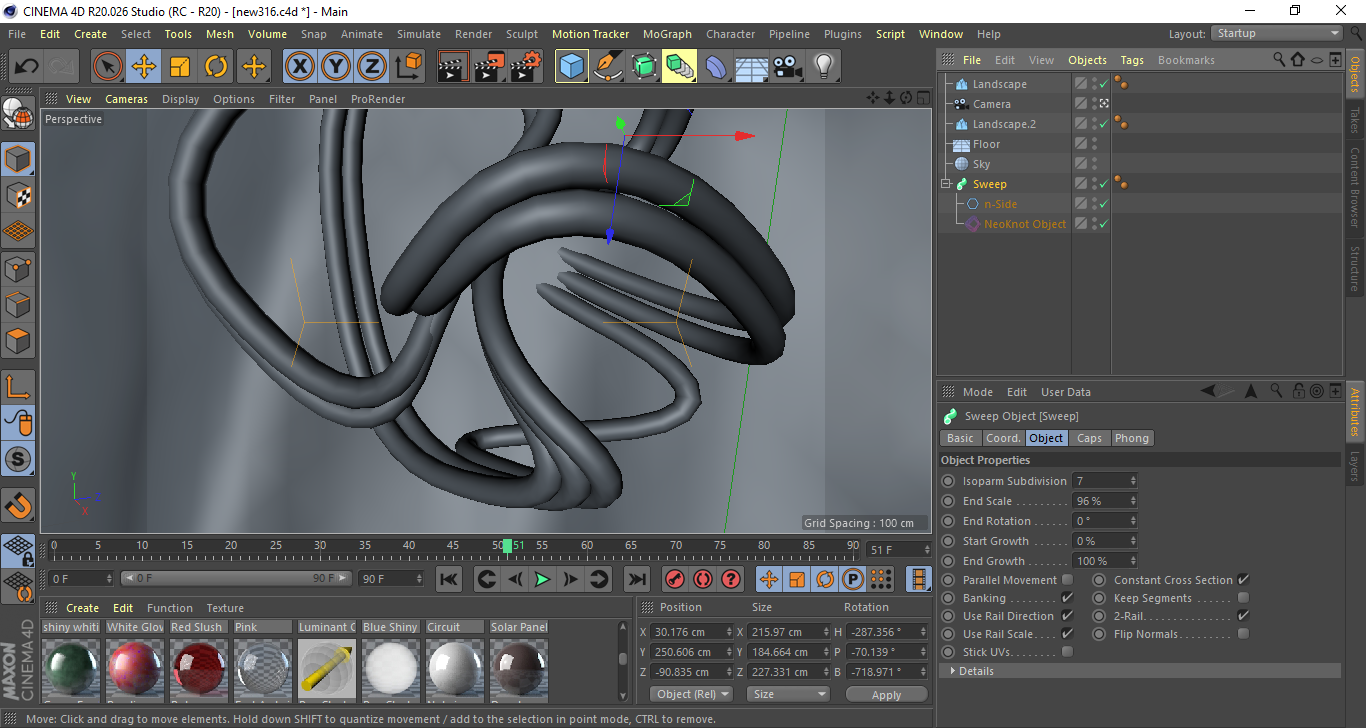Toggle Use Rail Direction checkbox
This screenshot has width=1366, height=728.
point(1067,616)
